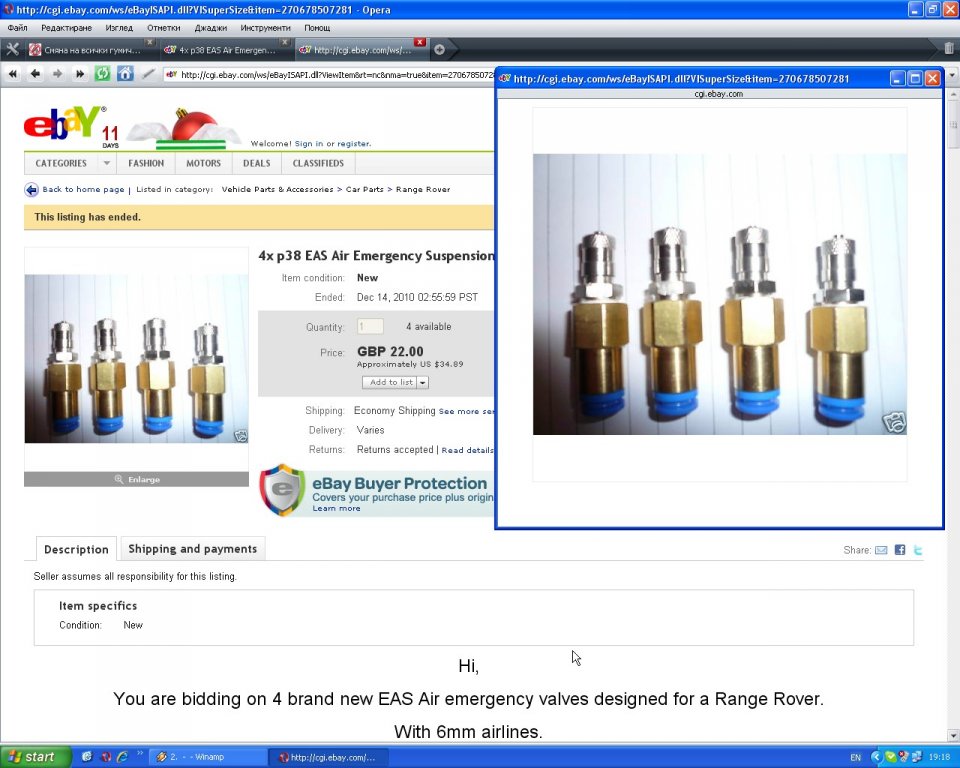This screenshot has height=768, width=960.
Task: Click the Sign in link
Action: 309,144
